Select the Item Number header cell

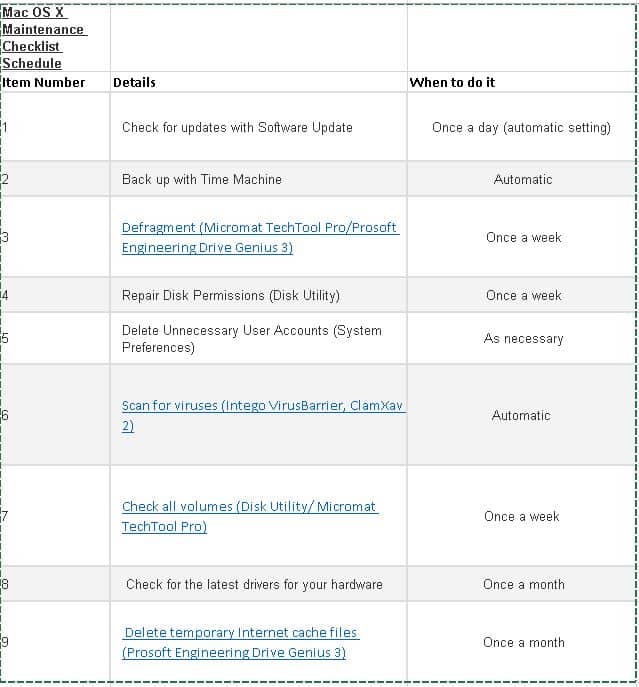[x=45, y=82]
